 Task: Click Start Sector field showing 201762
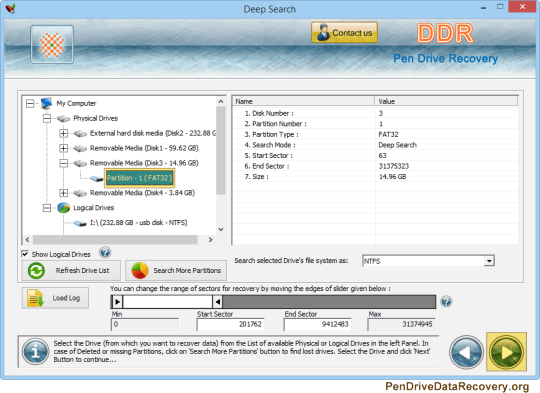click(230, 324)
